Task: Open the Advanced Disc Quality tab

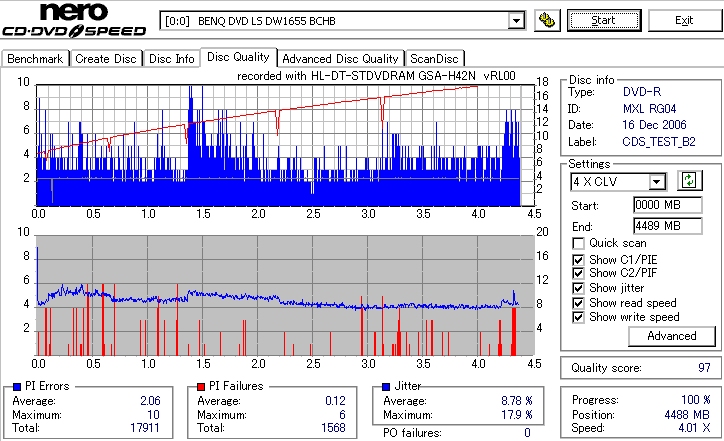Action: point(340,59)
